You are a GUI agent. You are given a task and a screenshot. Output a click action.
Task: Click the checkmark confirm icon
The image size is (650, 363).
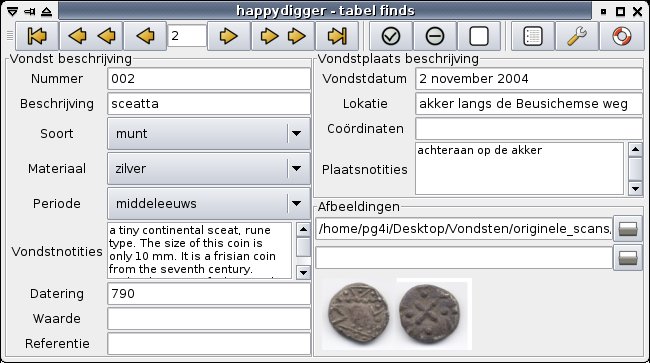[x=390, y=36]
